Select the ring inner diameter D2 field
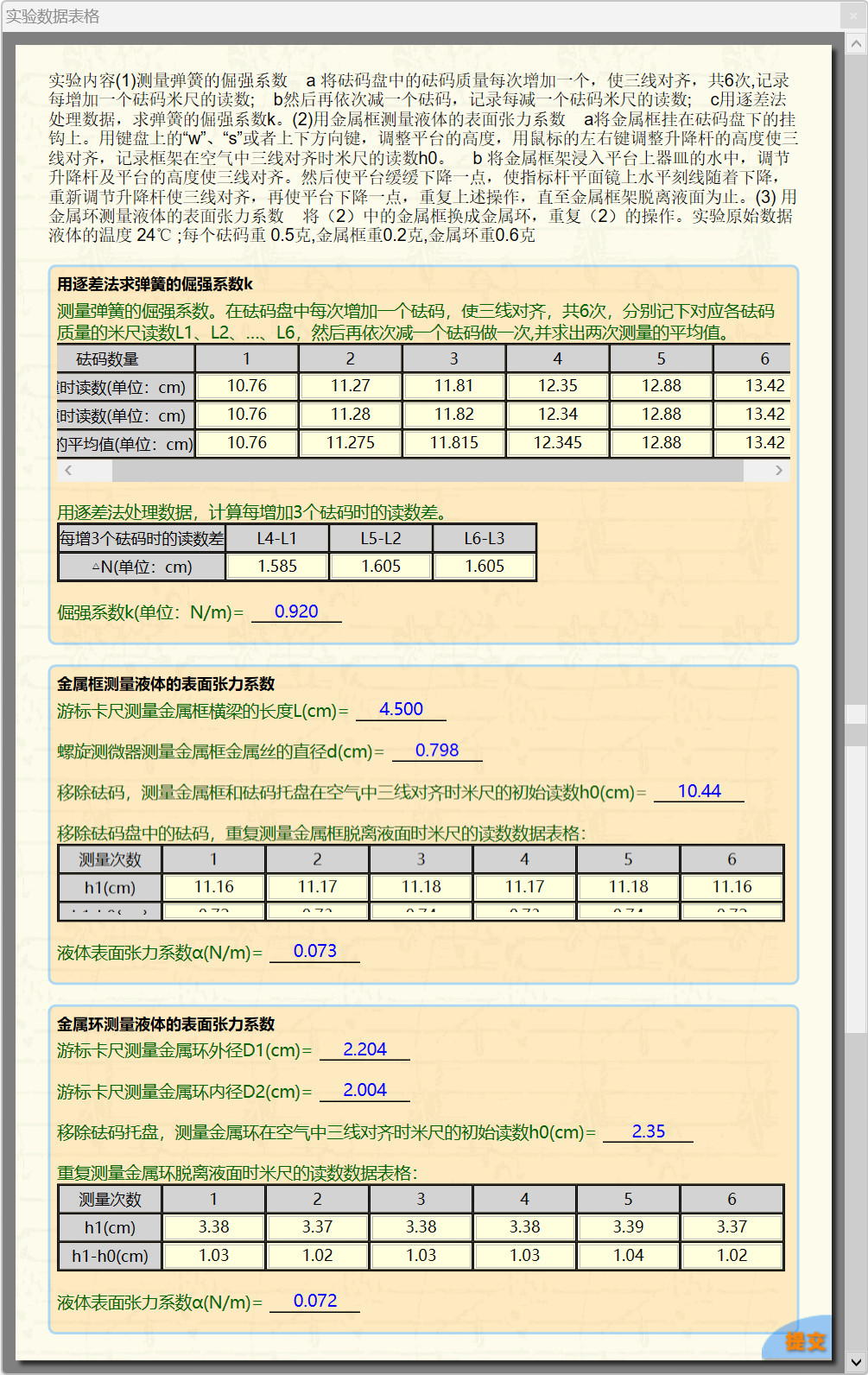 point(364,1090)
